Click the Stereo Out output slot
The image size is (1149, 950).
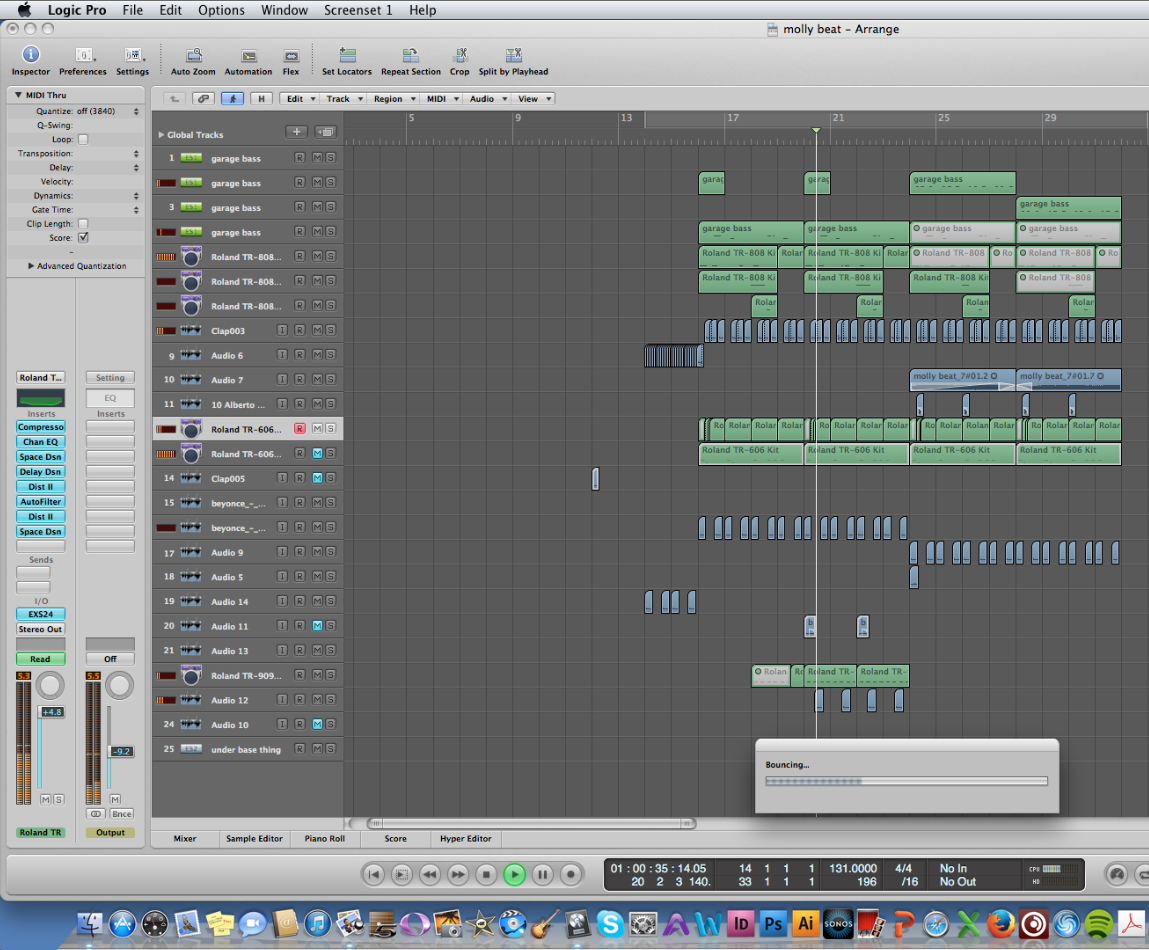pyautogui.click(x=41, y=629)
